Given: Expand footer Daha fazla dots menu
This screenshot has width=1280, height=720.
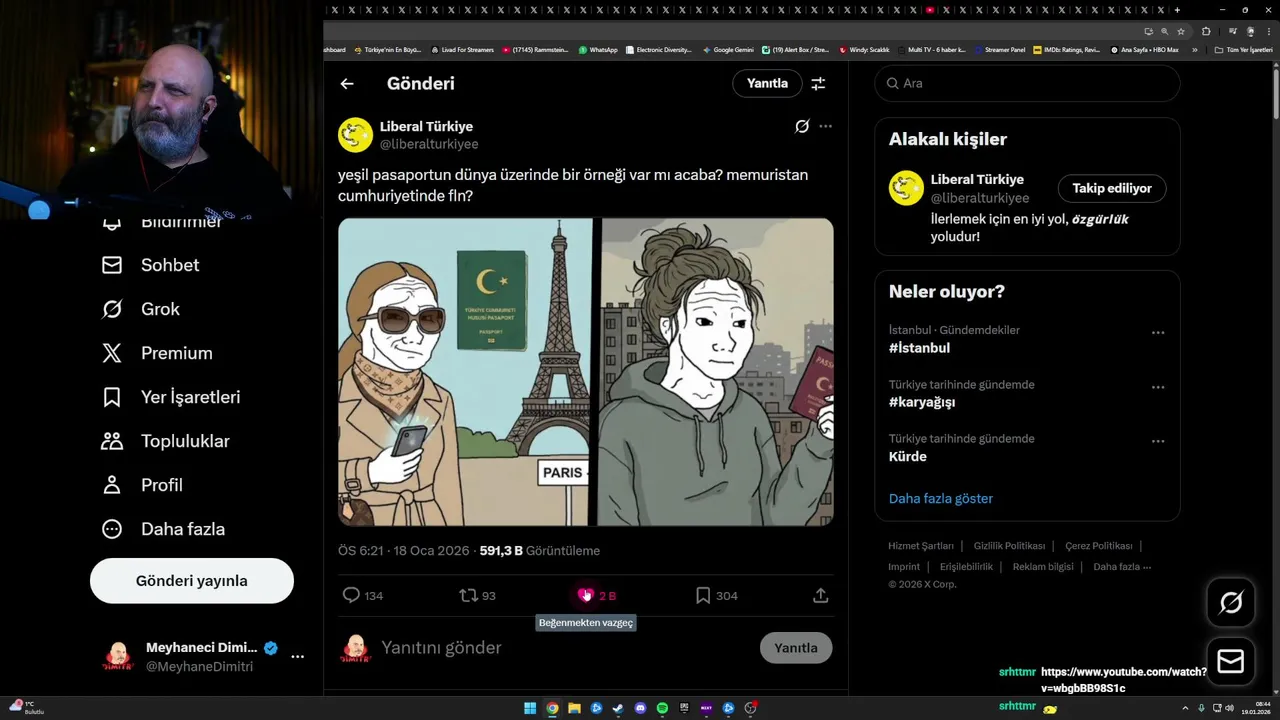Looking at the screenshot, I should [1122, 567].
